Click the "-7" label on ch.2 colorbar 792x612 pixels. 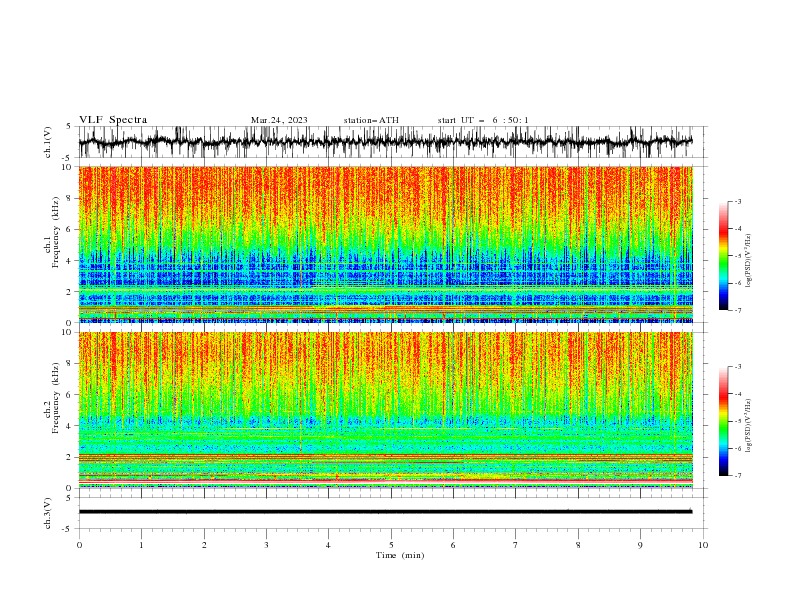[x=738, y=476]
